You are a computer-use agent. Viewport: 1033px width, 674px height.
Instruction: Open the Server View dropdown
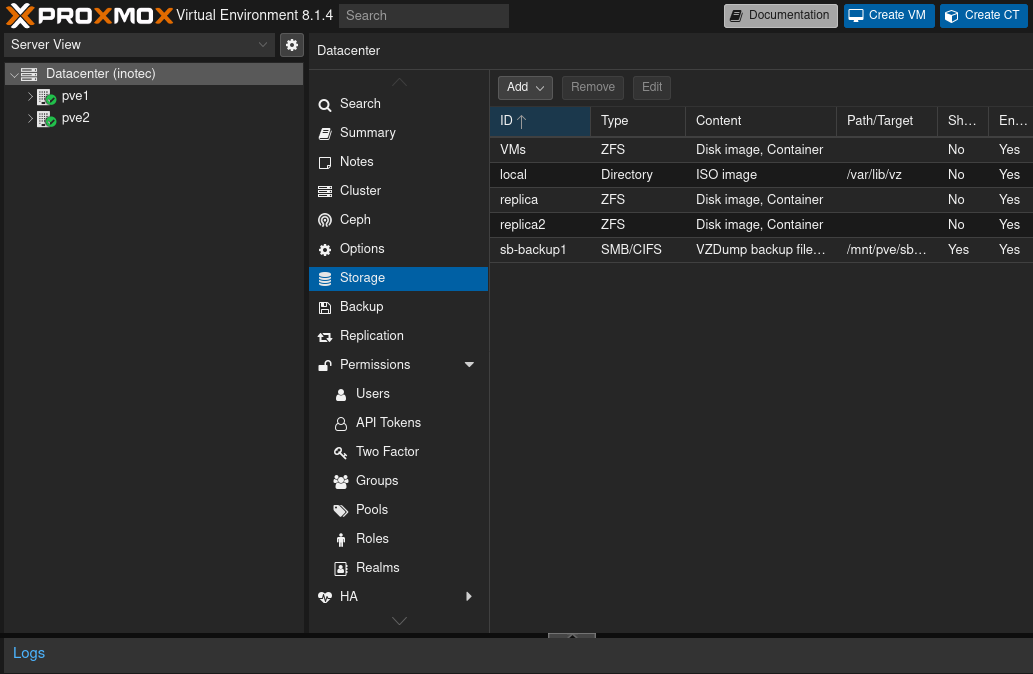(x=263, y=45)
